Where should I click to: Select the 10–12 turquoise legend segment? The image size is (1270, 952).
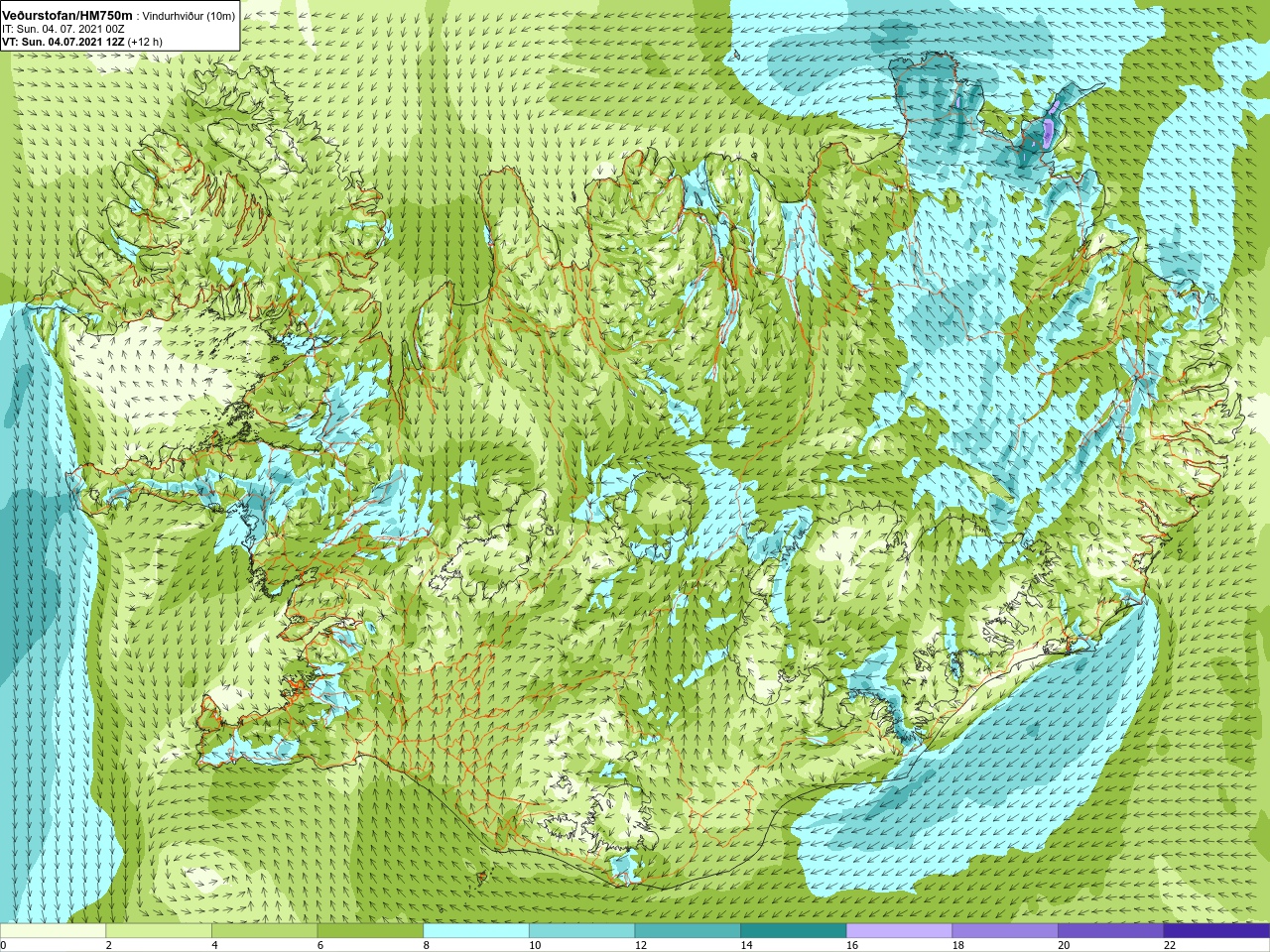[581, 931]
